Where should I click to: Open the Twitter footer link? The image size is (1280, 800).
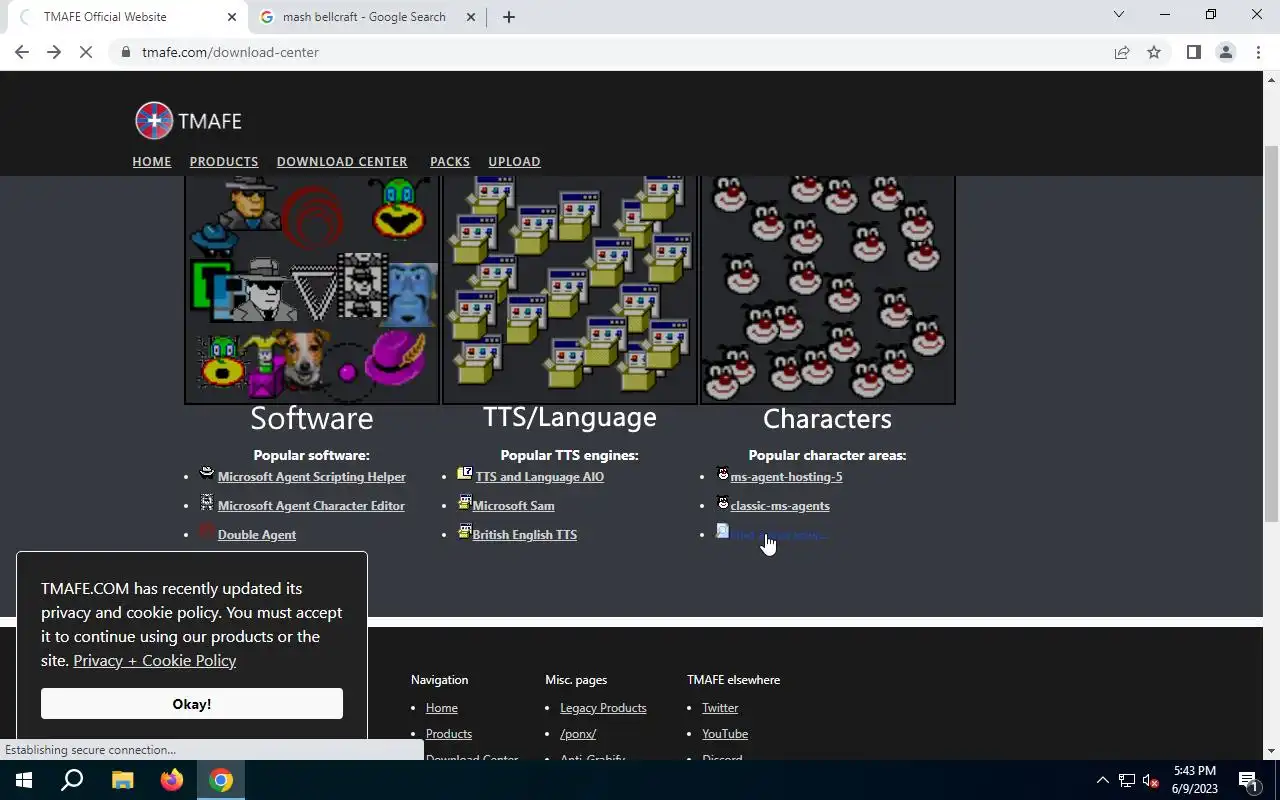[x=720, y=708]
